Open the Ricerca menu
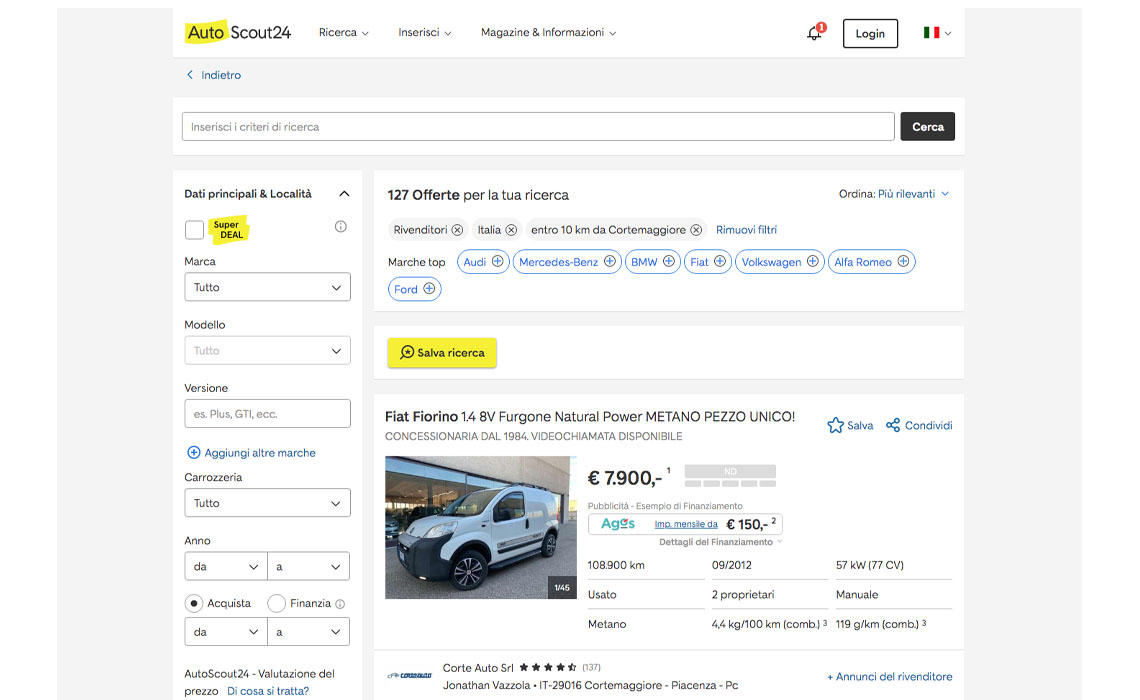The image size is (1140, 700). [344, 33]
